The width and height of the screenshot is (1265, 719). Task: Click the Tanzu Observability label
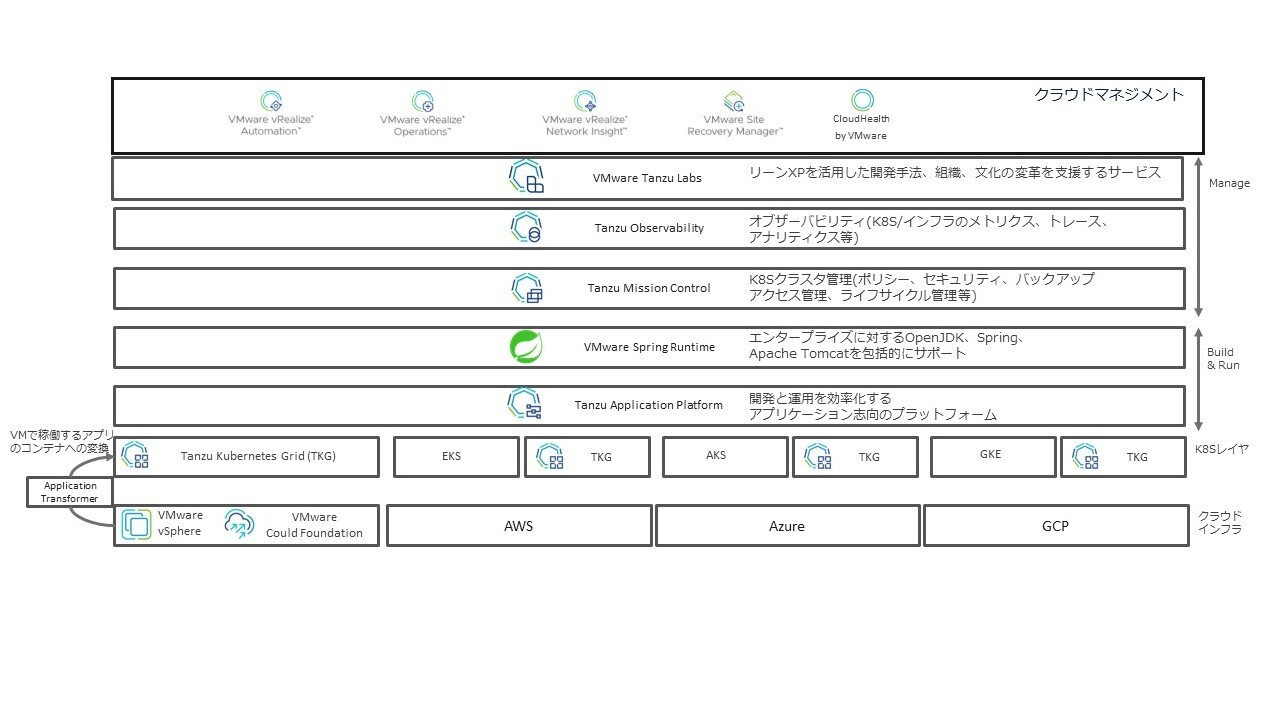[x=649, y=228]
